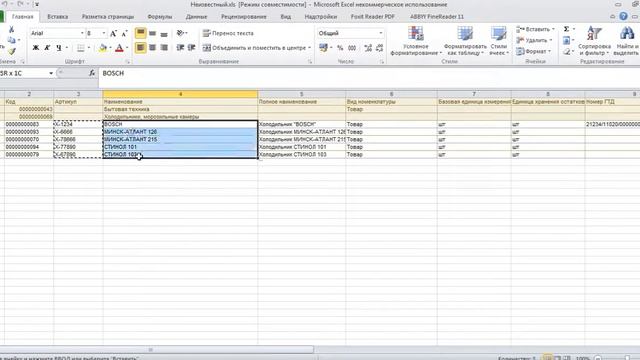Click the horizontal scrollbar at bottom
Image resolution: width=640 pixels, height=360 pixels.
[157, 350]
